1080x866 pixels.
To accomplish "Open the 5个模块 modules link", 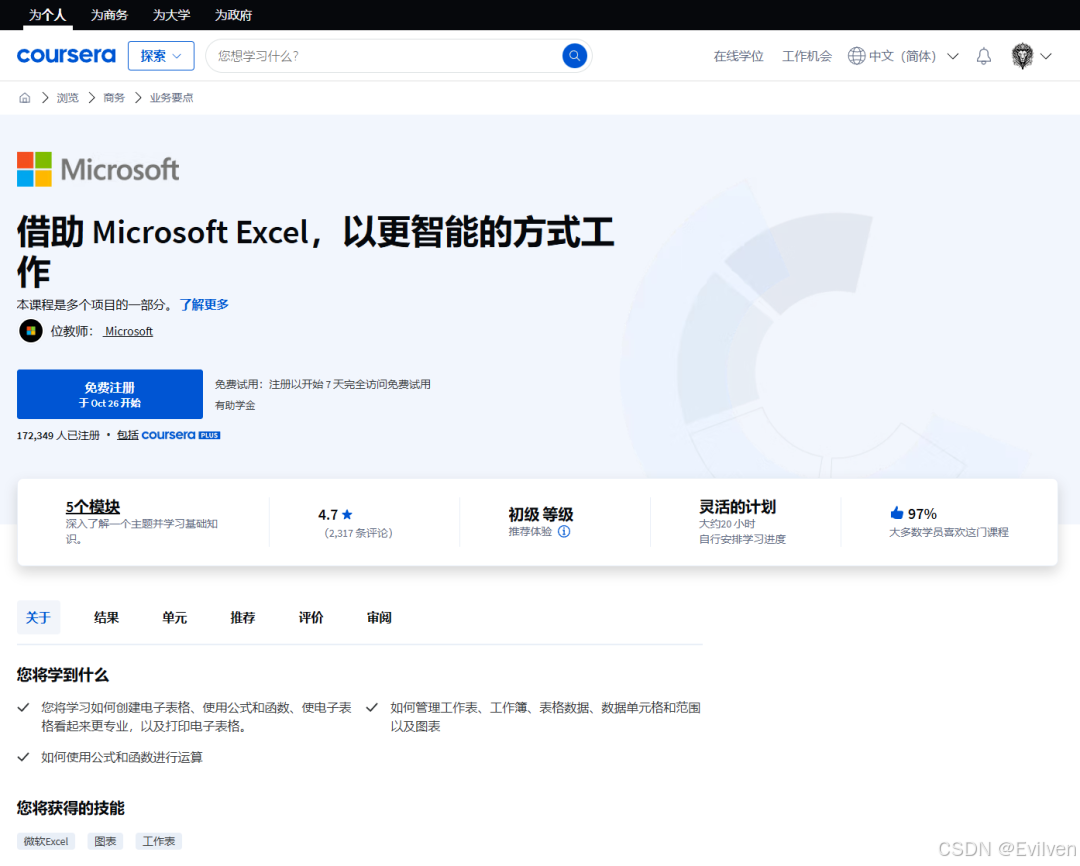I will 92,507.
